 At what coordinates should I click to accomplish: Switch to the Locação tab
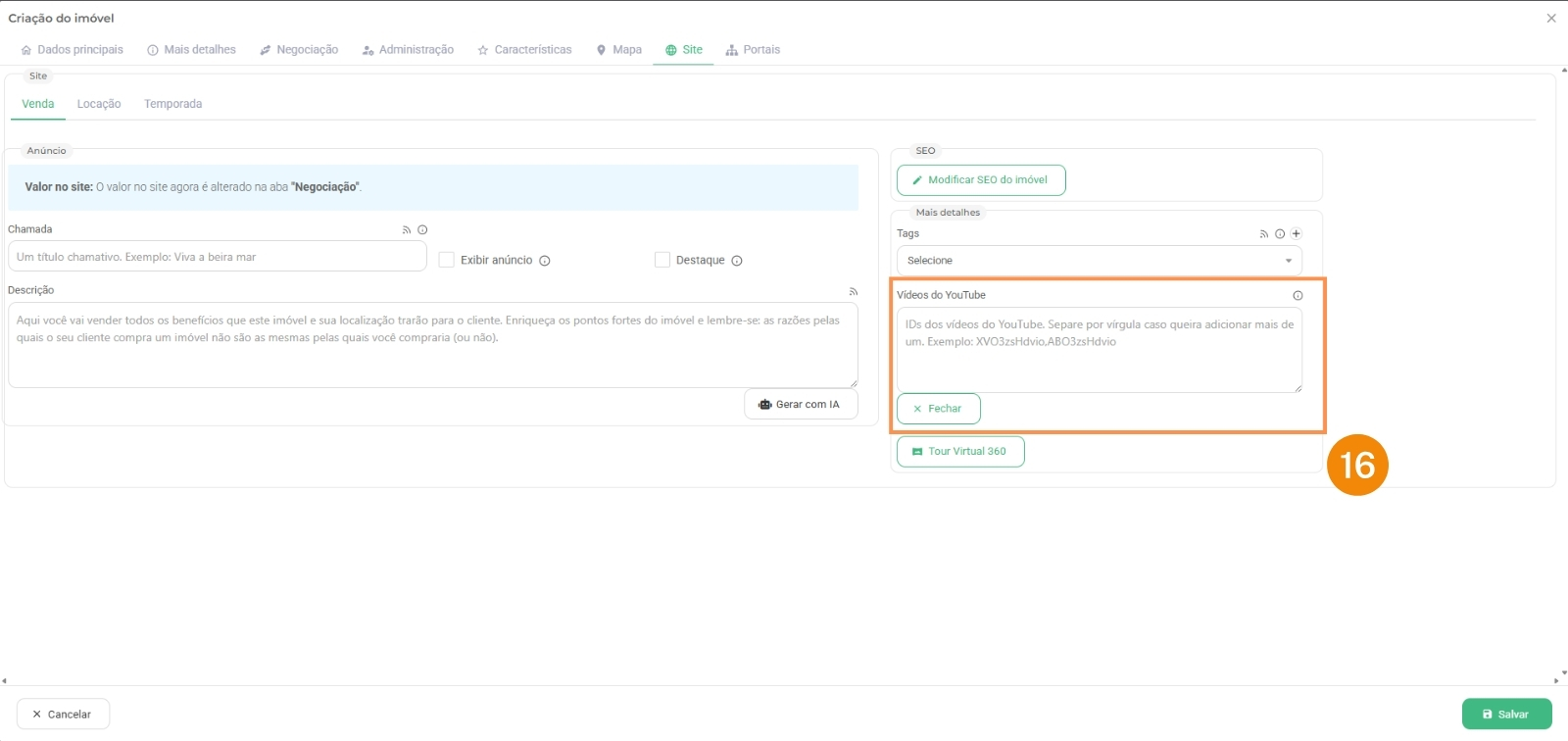click(x=99, y=104)
